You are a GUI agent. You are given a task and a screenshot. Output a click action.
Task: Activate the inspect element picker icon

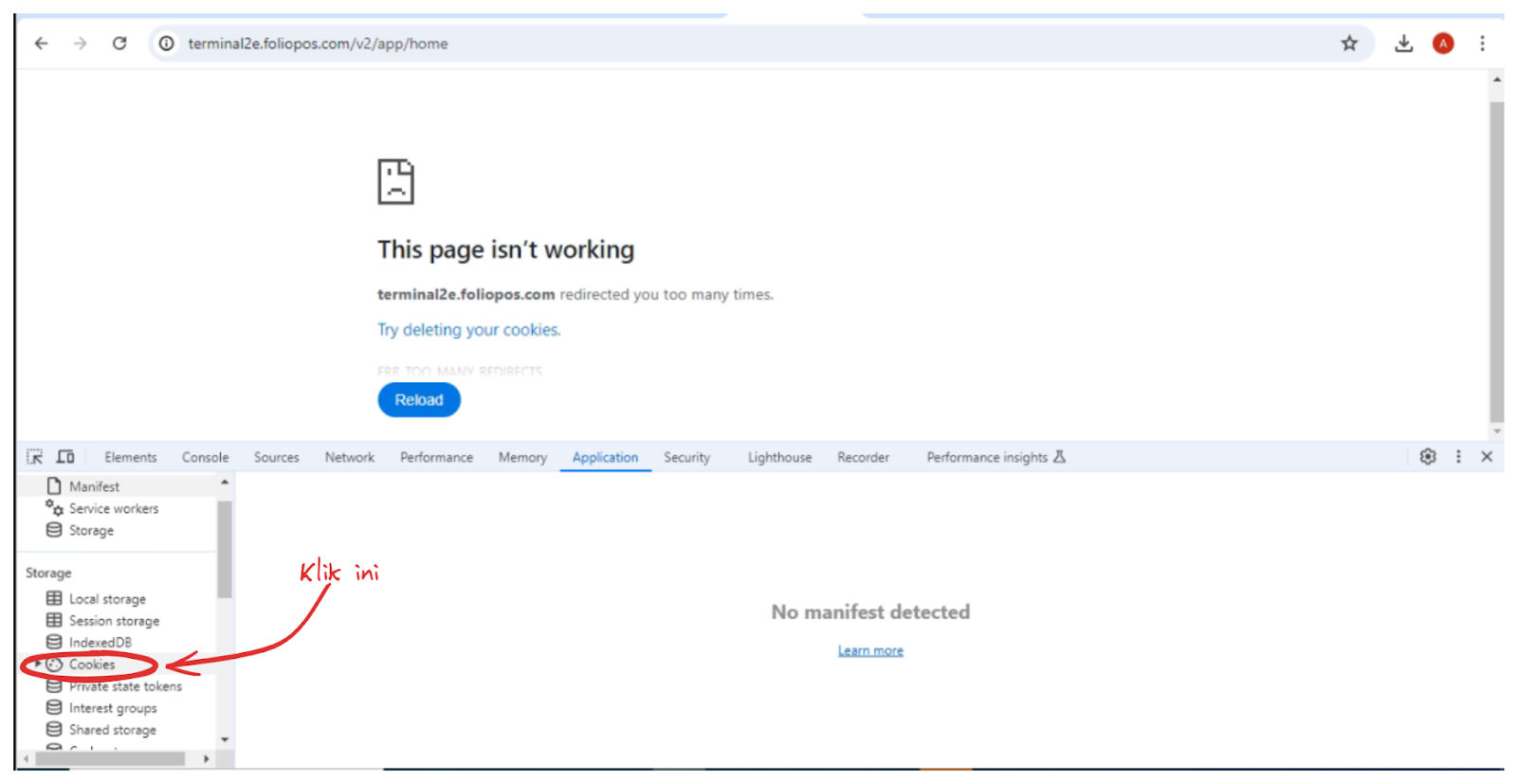click(x=35, y=457)
